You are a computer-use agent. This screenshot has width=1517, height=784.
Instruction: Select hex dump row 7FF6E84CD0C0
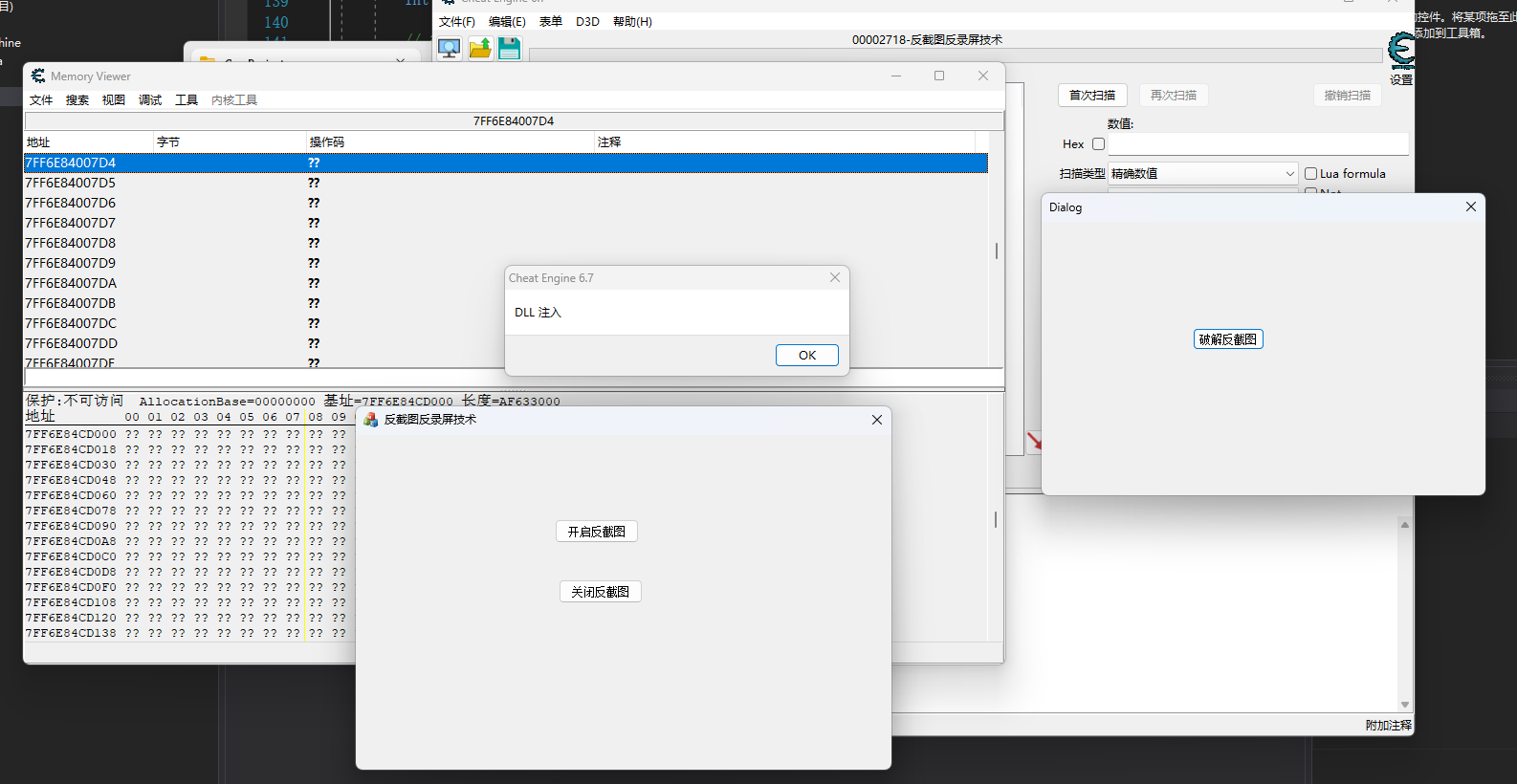tap(189, 556)
